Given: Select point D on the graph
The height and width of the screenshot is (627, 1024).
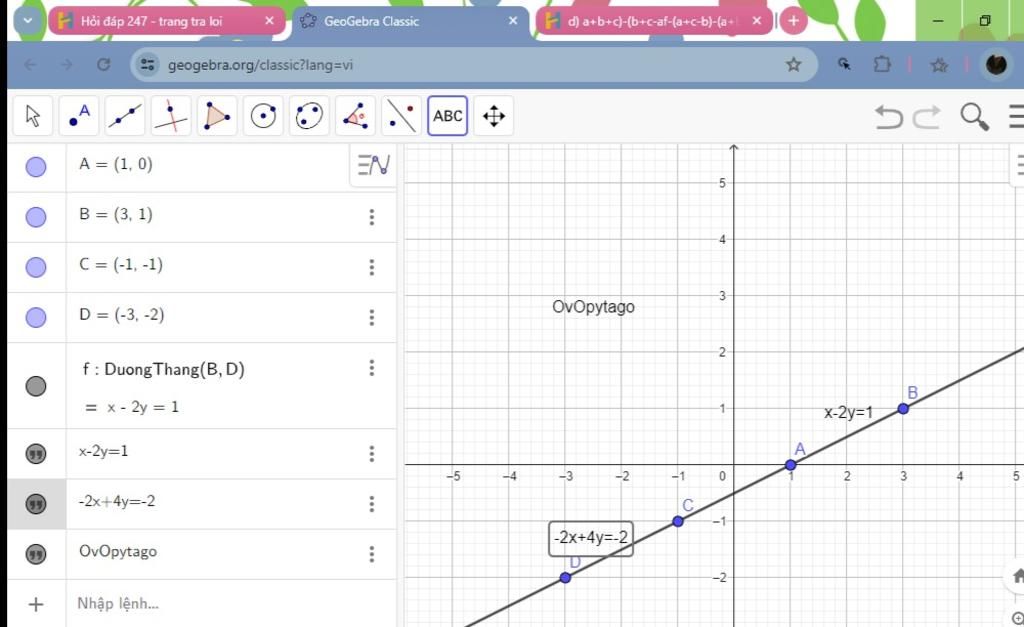Looking at the screenshot, I should 566,577.
